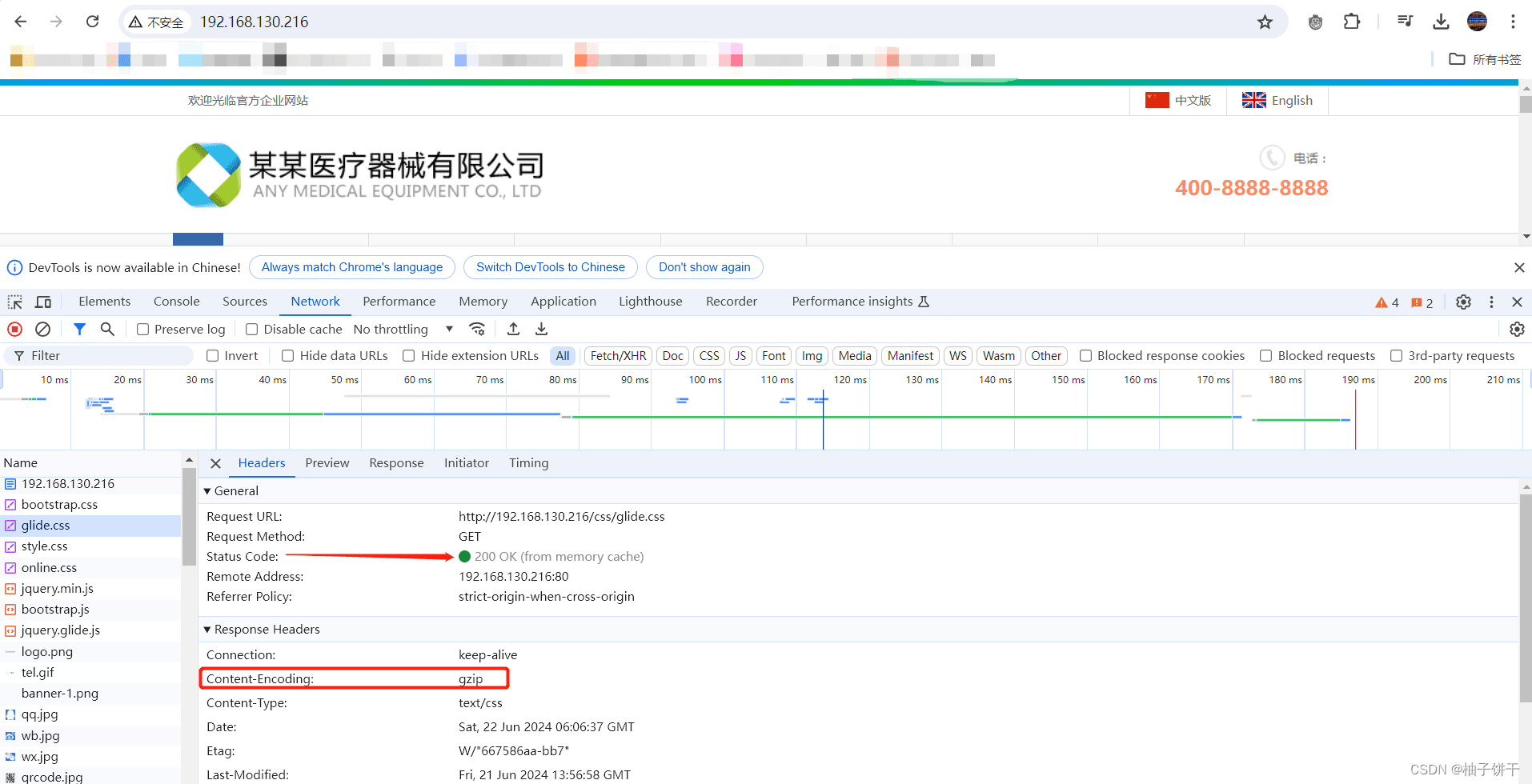Open Chrome extensions puzzle icon
Image resolution: width=1532 pixels, height=784 pixels.
(x=1351, y=22)
